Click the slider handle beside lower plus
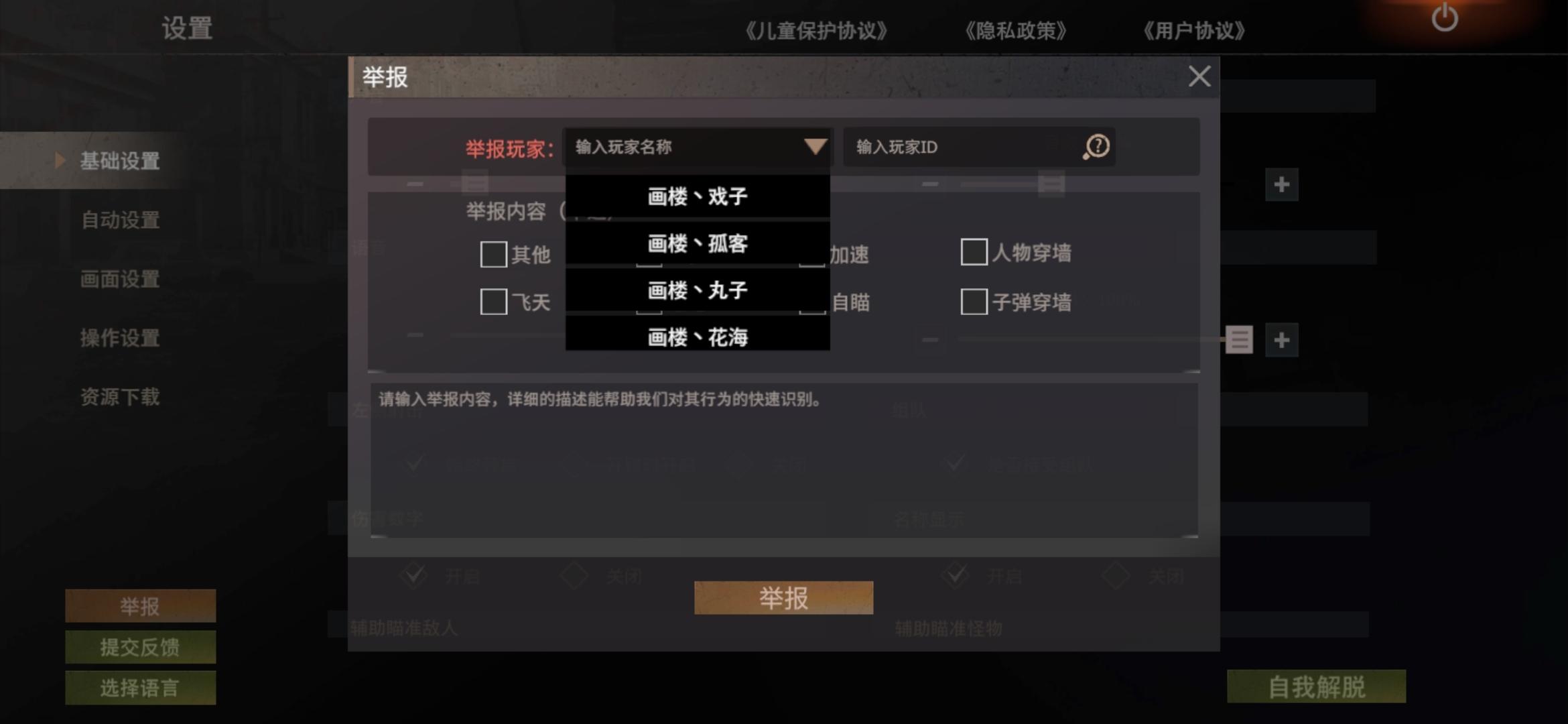1568x724 pixels. coord(1239,340)
